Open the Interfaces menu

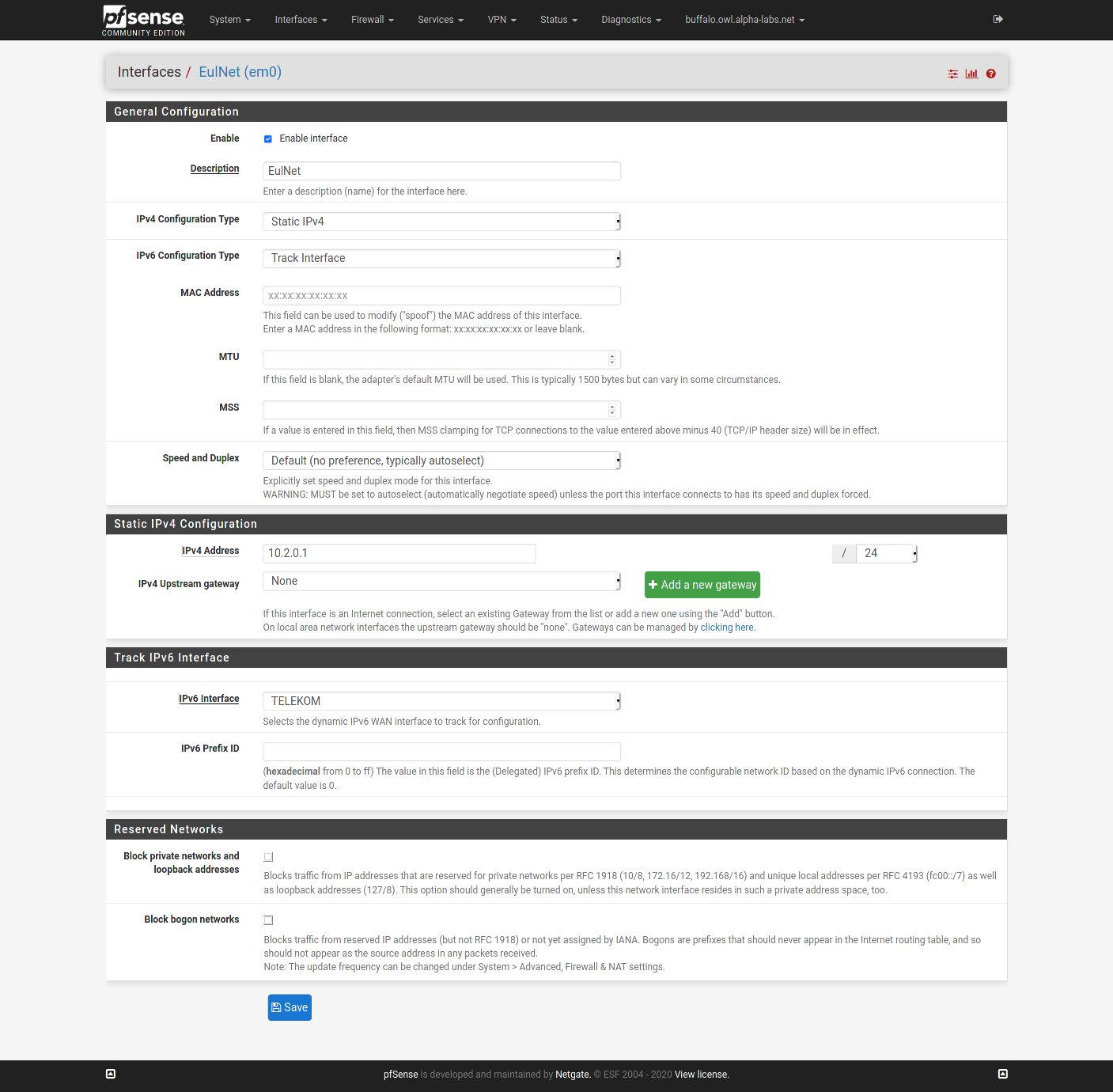[301, 20]
